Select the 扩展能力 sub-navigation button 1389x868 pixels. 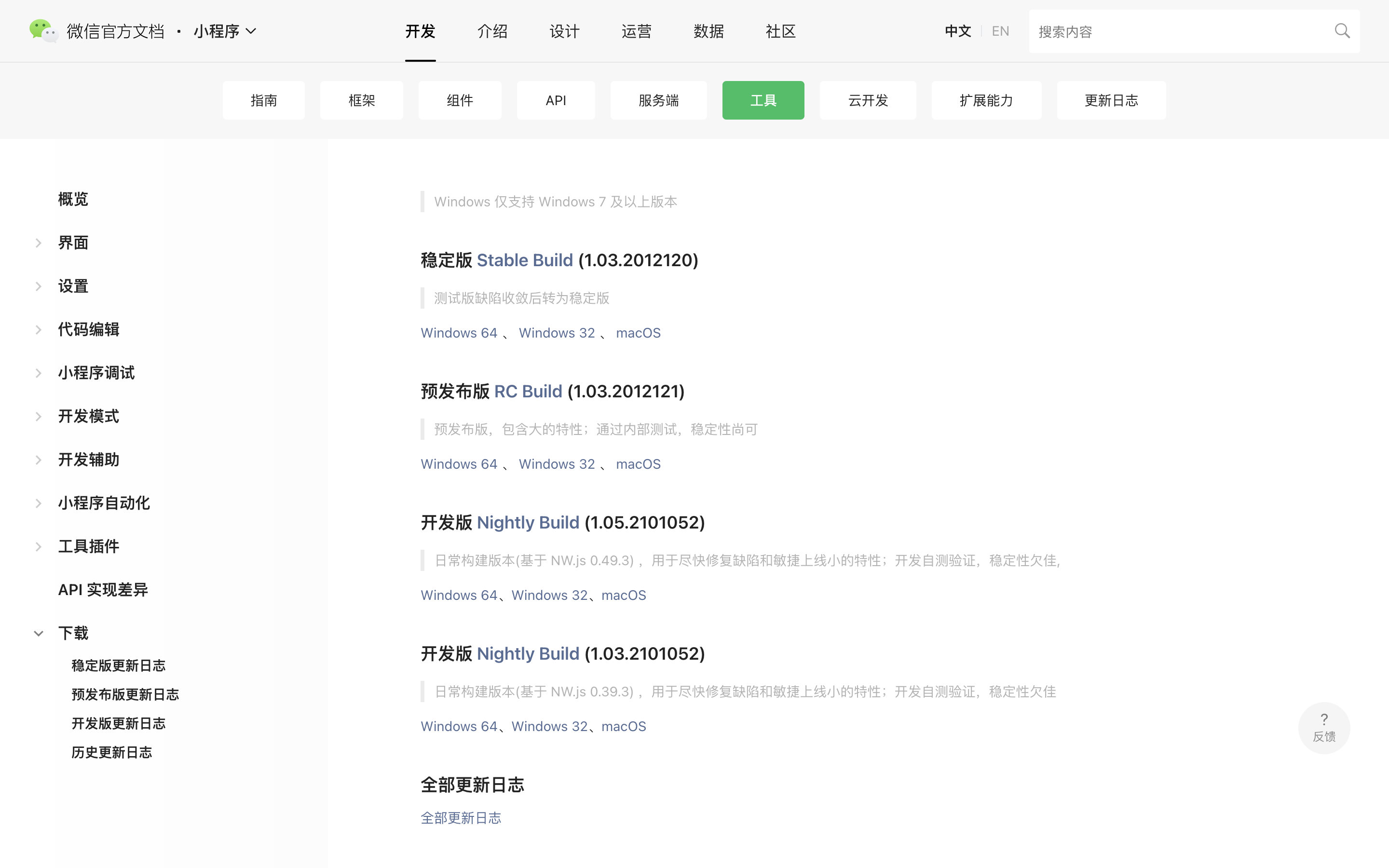coord(986,100)
